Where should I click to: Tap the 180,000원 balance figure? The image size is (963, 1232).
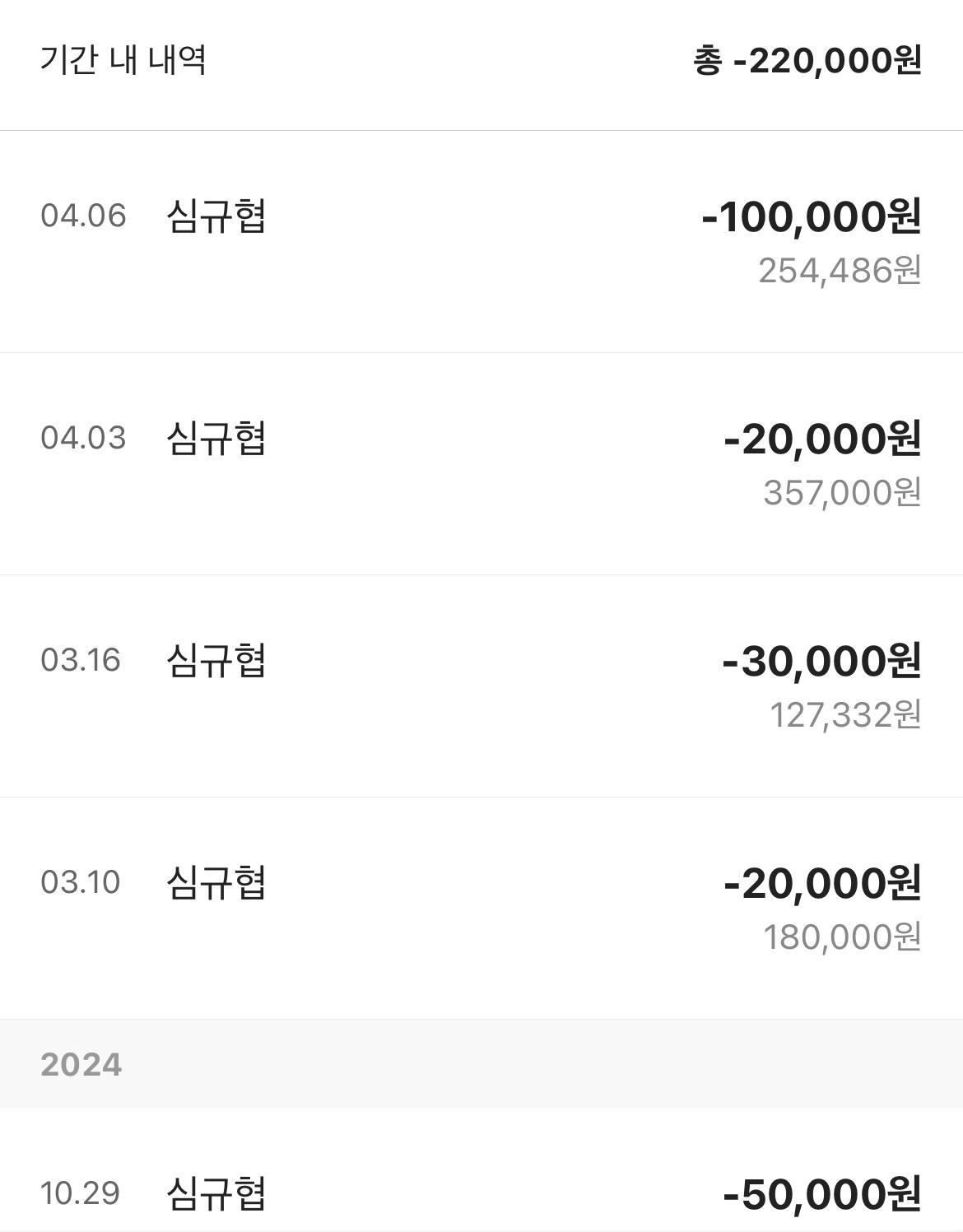point(842,937)
